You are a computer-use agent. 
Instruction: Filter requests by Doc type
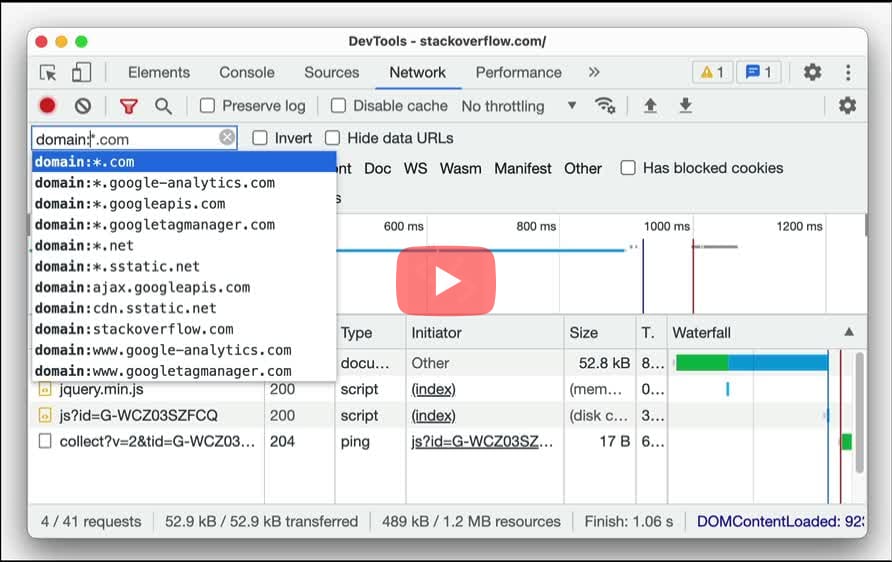[377, 168]
